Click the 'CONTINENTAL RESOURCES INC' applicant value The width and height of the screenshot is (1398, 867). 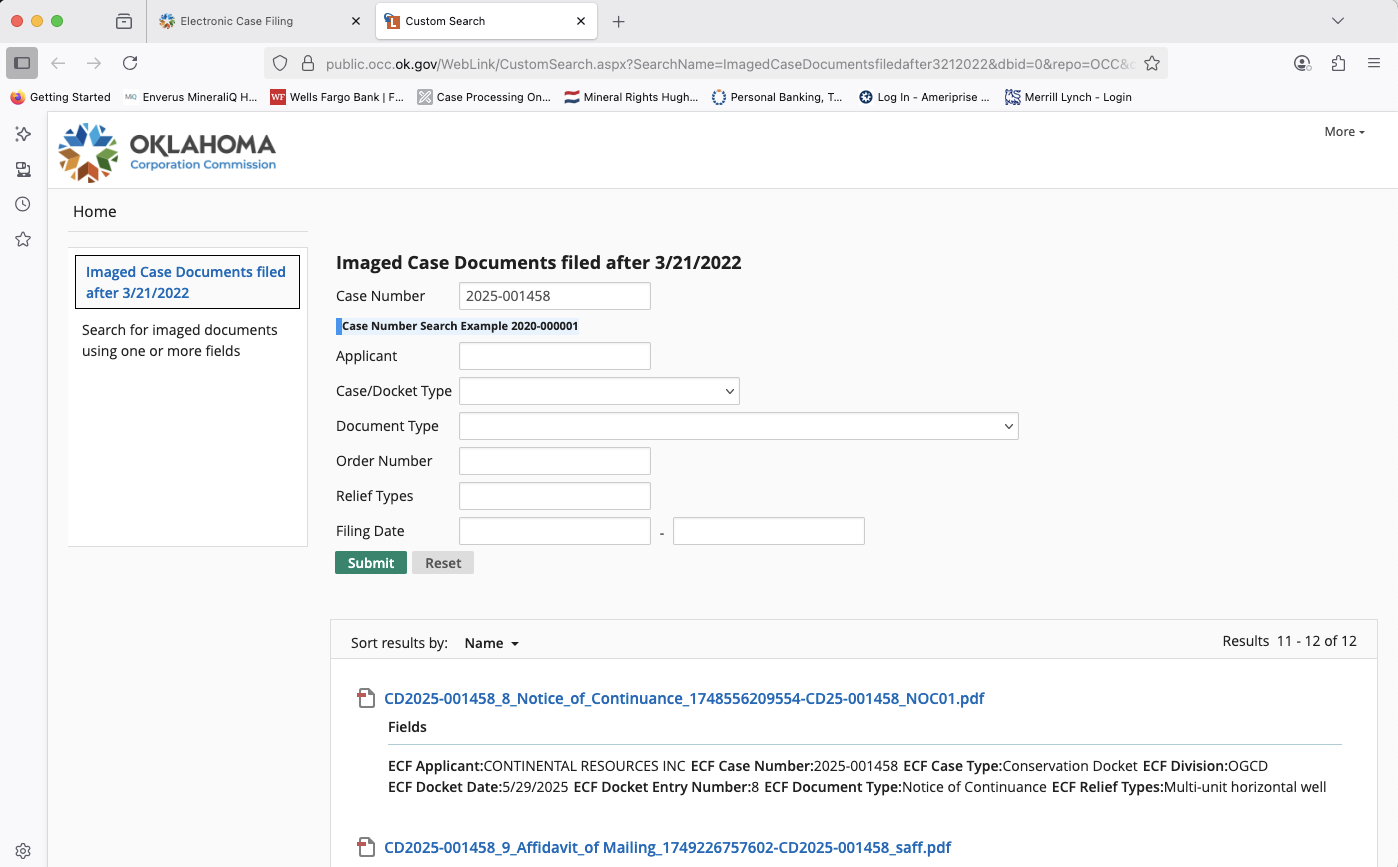point(585,766)
